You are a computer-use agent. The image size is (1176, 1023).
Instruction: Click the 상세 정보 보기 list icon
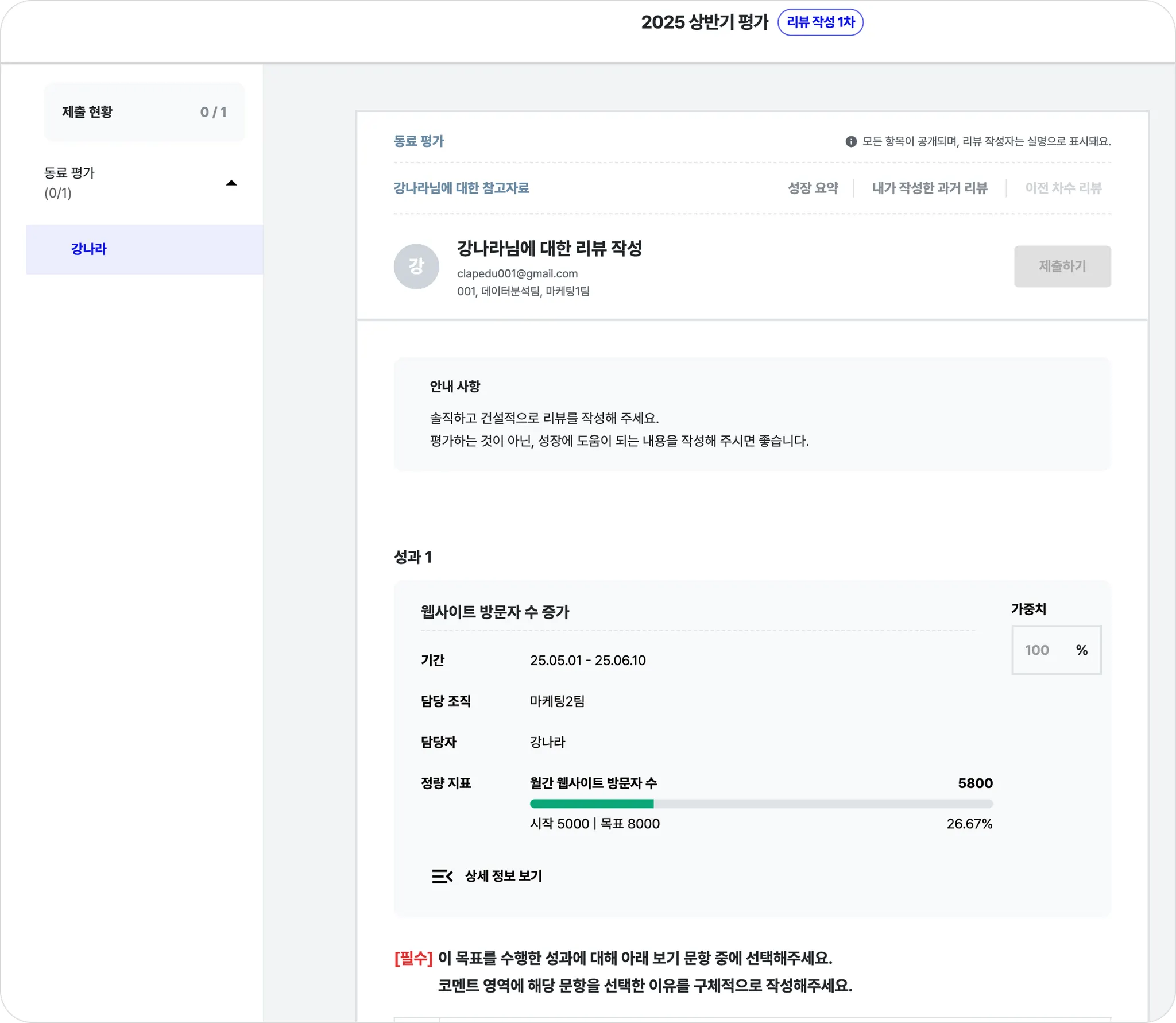442,876
